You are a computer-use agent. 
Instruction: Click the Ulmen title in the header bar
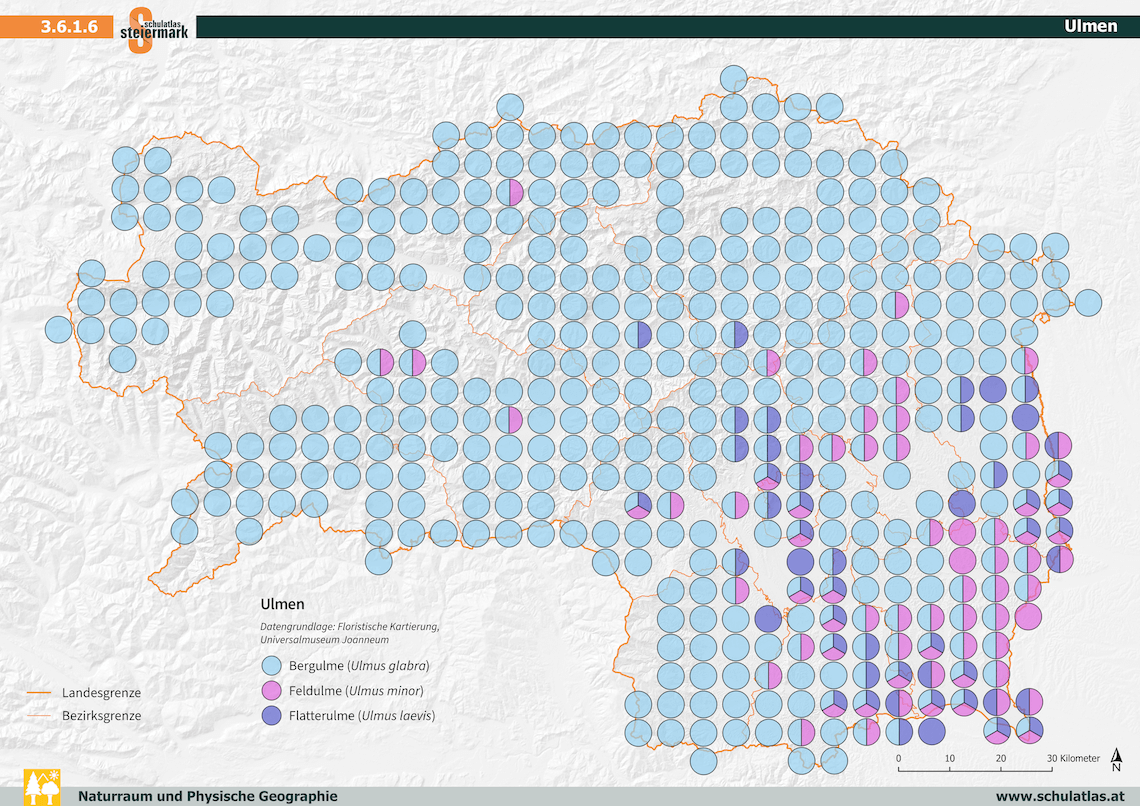1090,27
